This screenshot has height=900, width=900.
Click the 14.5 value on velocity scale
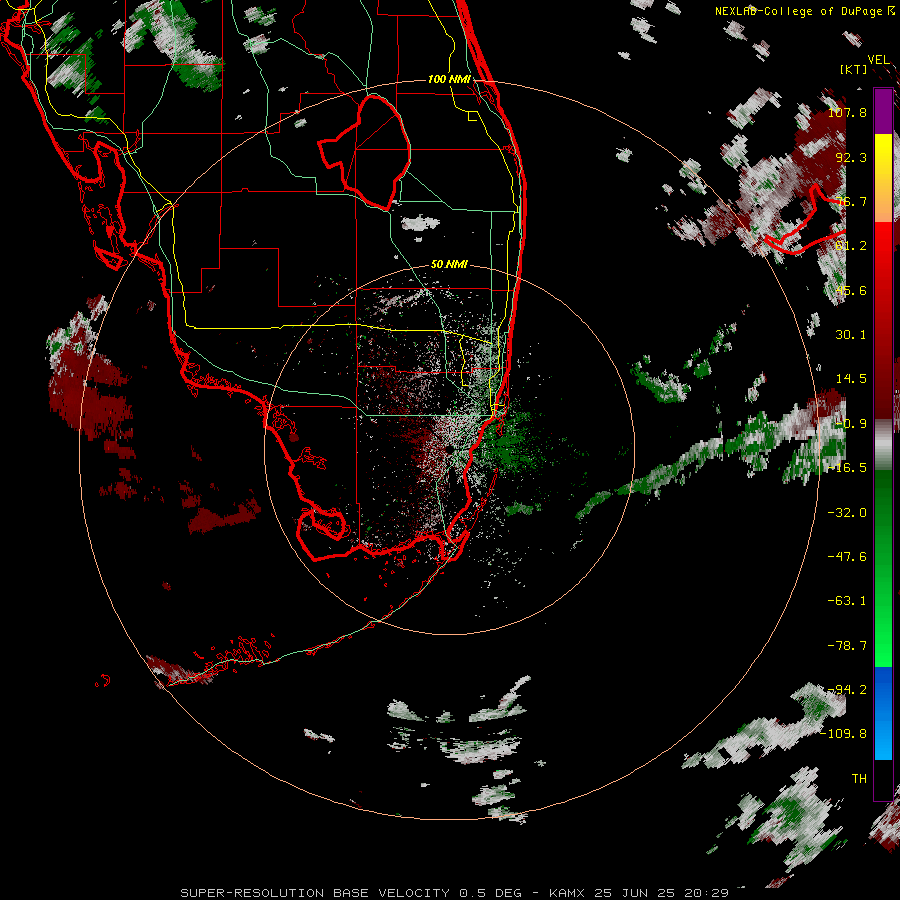point(851,379)
